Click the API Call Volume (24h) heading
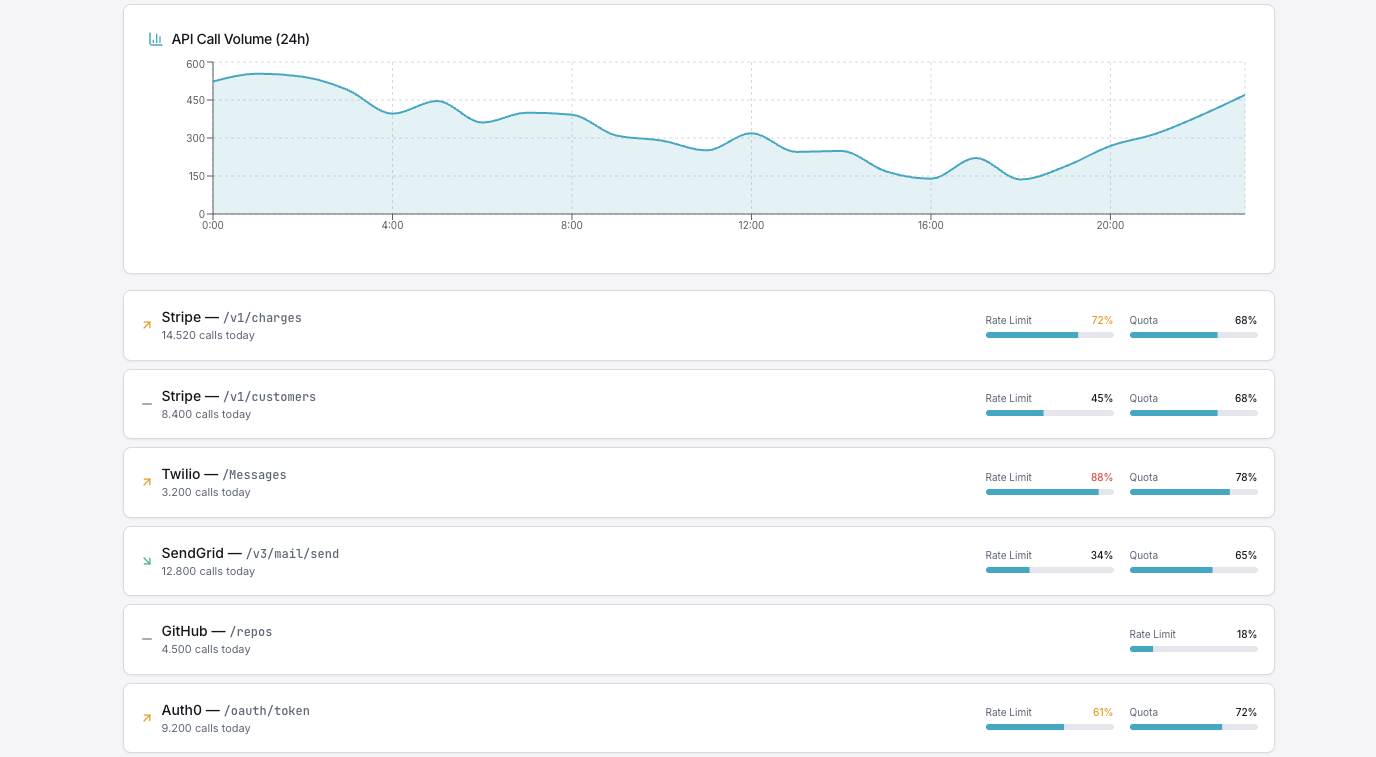Screen dimensions: 1376x757 (x=240, y=39)
